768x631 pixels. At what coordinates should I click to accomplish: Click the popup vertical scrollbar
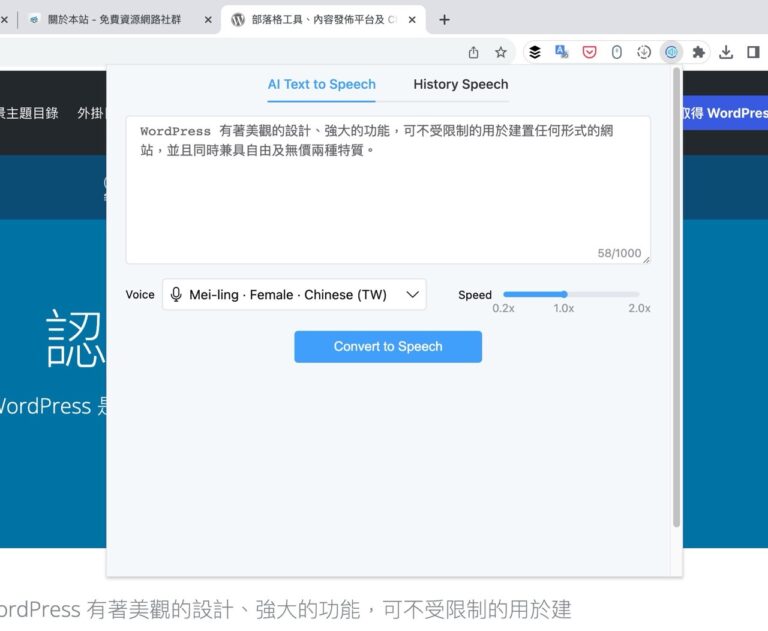pyautogui.click(x=676, y=297)
